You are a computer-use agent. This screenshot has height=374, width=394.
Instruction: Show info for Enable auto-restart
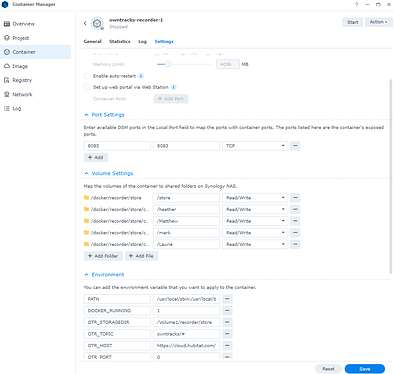(x=141, y=76)
